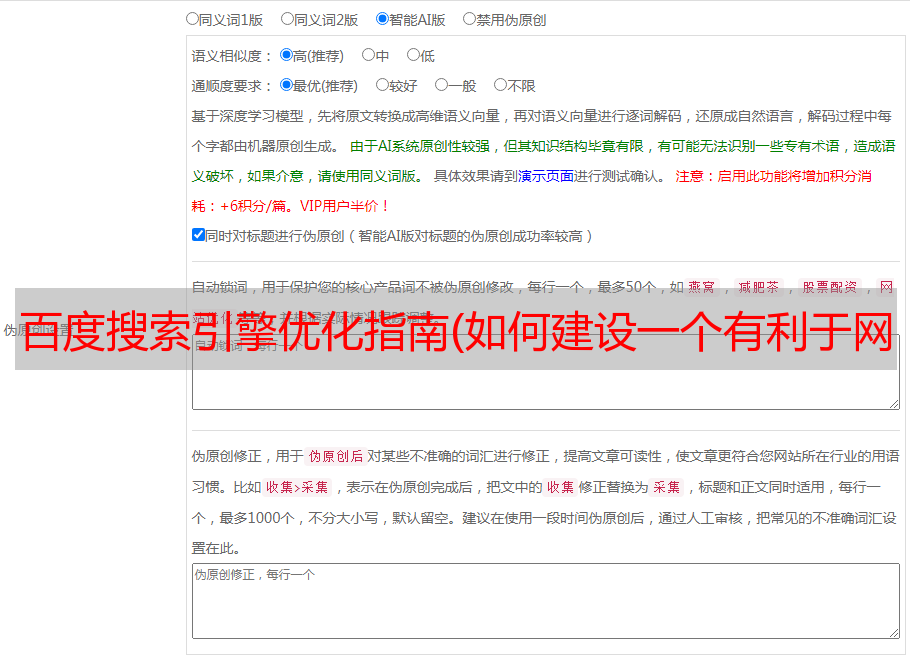The width and height of the screenshot is (911, 658).
Task: Click the 股票配资 example keyword tag
Action: coord(830,287)
